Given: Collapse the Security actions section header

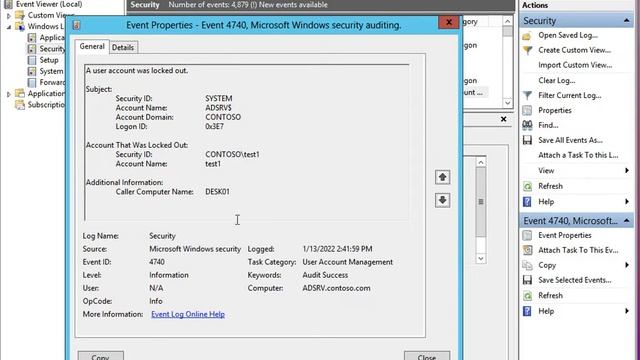Looking at the screenshot, I should tap(627, 21).
